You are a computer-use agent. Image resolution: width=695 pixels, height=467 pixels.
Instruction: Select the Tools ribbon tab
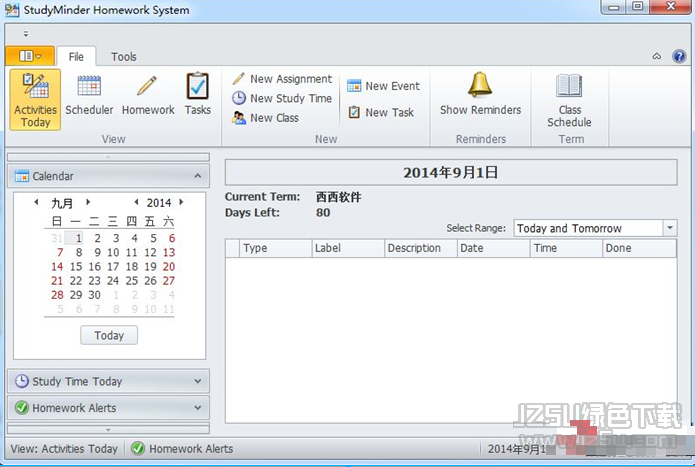(124, 57)
